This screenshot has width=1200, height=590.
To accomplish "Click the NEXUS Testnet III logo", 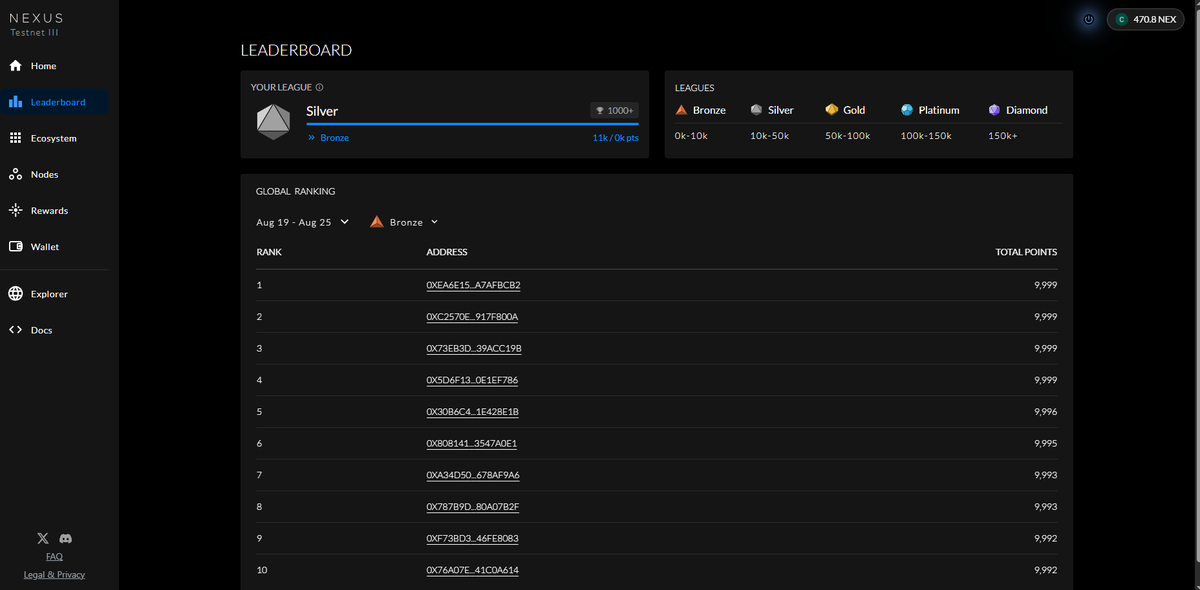I will click(x=36, y=24).
